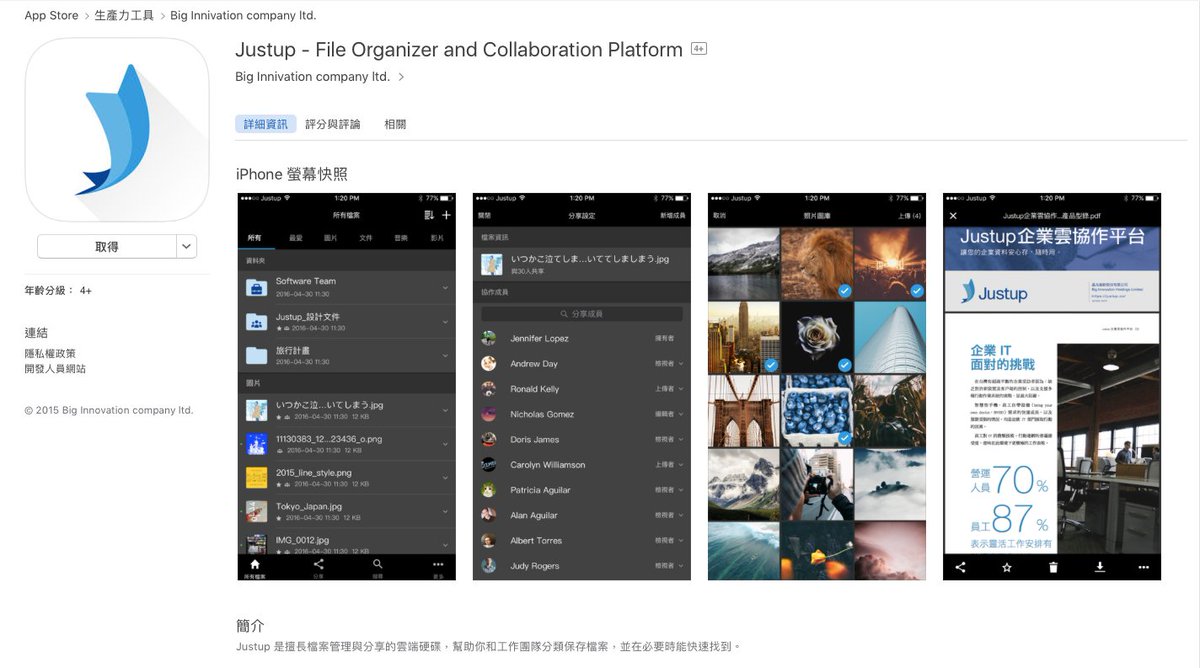The height and width of the screenshot is (668, 1200).
Task: Tap the share icon in the bottom toolbar
Action: click(x=318, y=564)
